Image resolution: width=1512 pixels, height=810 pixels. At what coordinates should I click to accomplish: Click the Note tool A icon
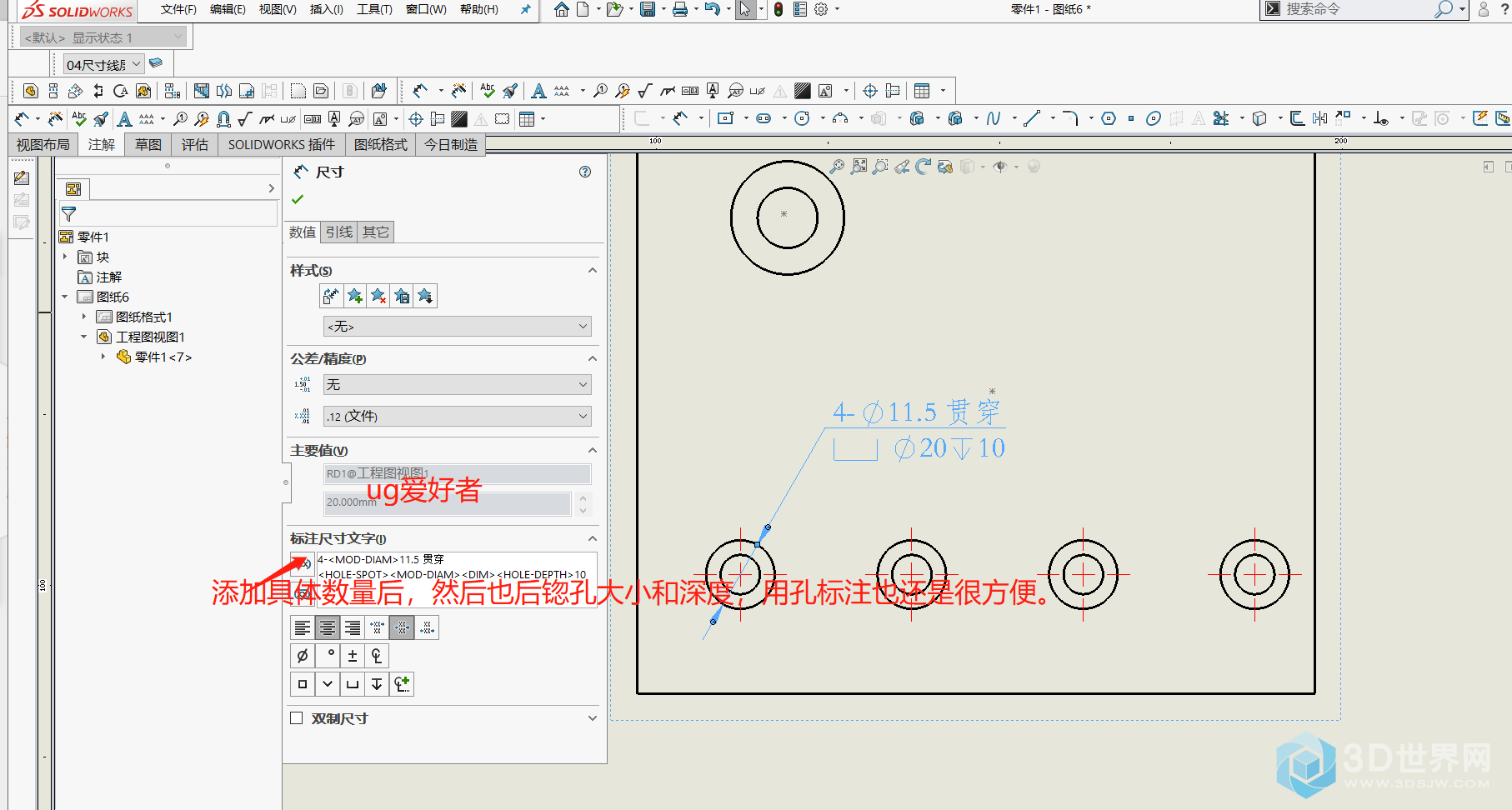coord(538,90)
